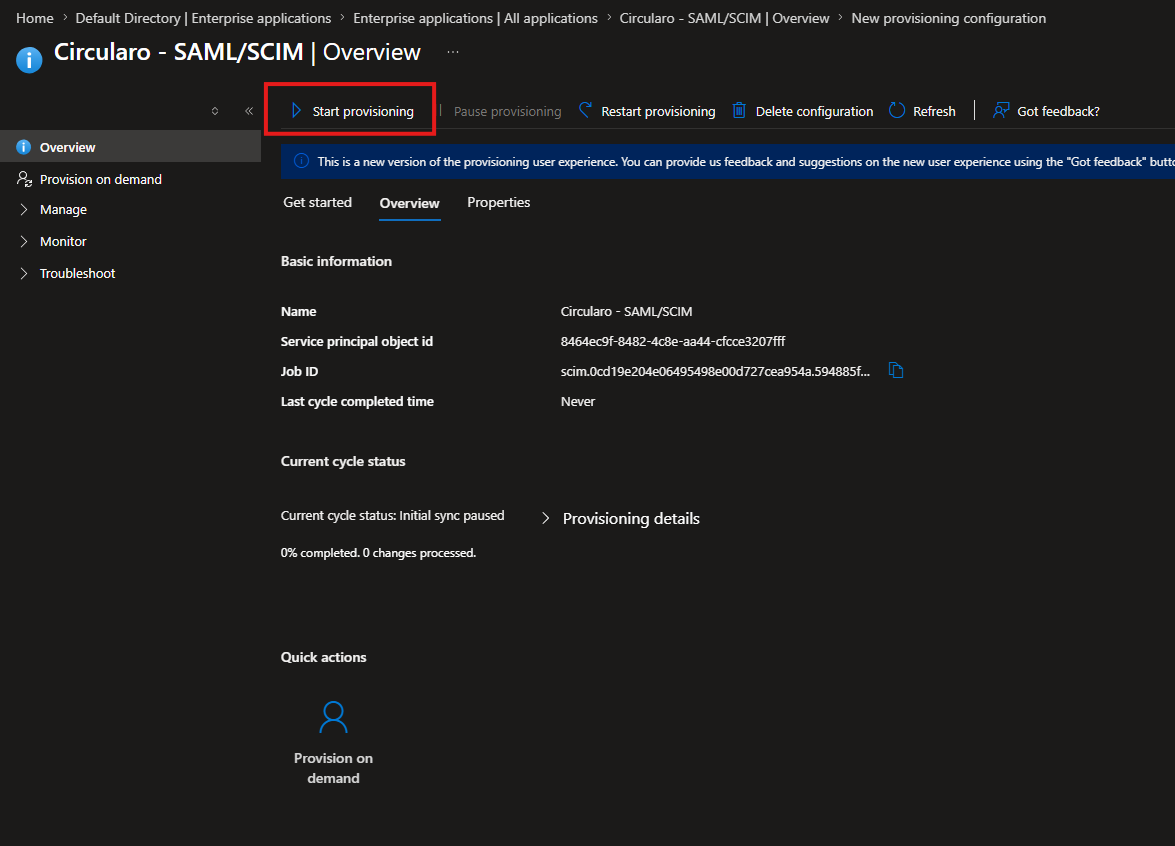Select the Overview tab
The image size is (1175, 846).
409,203
